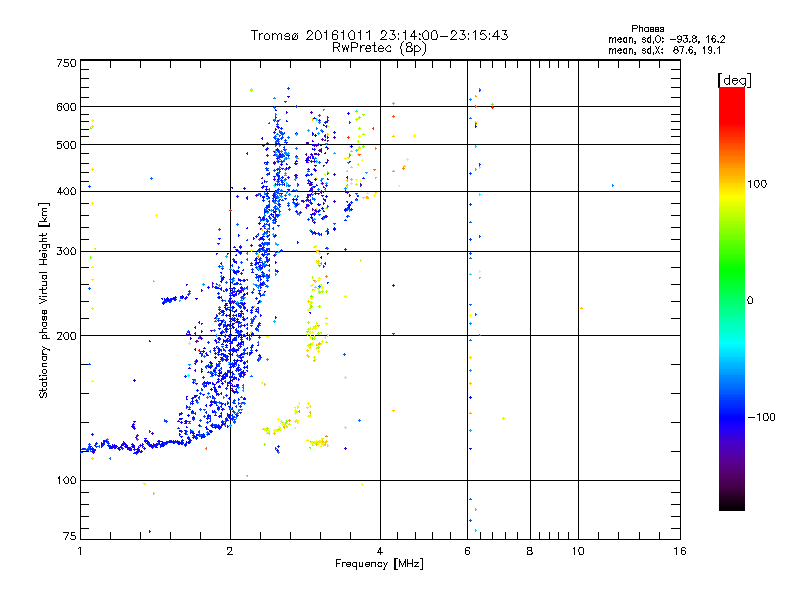The width and height of the screenshot is (800, 600).
Task: Click the 'Stationary phase Virtual Height [km]' axis label
Action: tap(44, 301)
